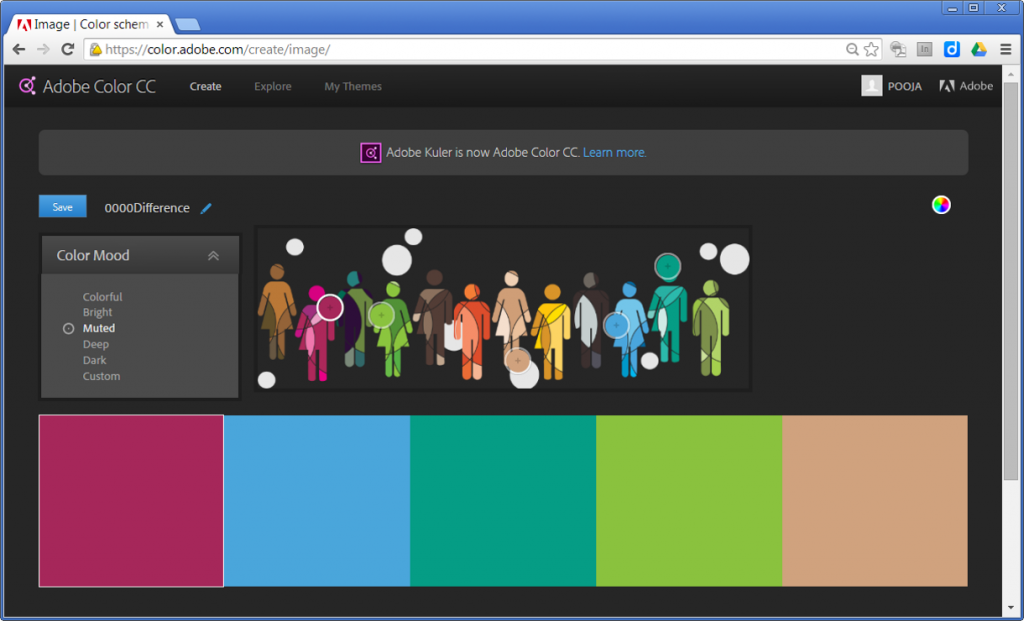Choose the Dark color mood option
Image resolution: width=1024 pixels, height=621 pixels.
(x=94, y=360)
